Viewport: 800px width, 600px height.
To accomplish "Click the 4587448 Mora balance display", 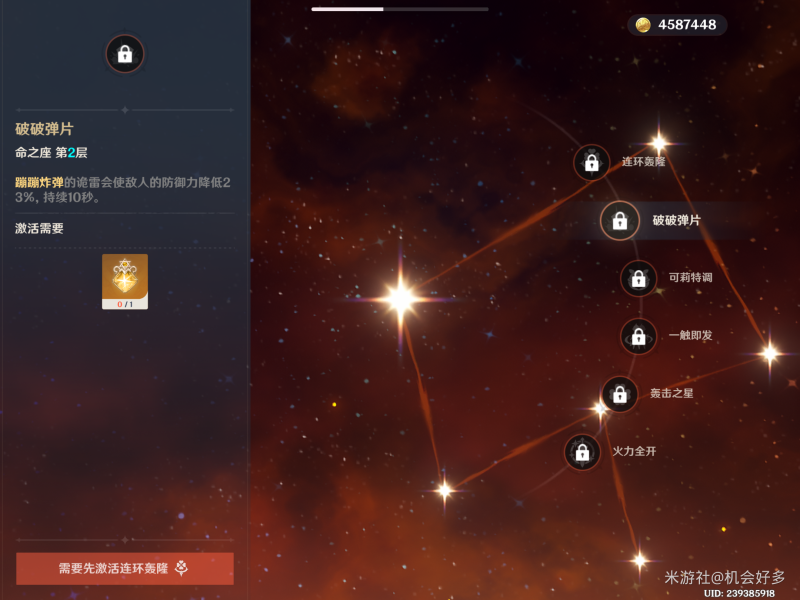I will click(677, 24).
